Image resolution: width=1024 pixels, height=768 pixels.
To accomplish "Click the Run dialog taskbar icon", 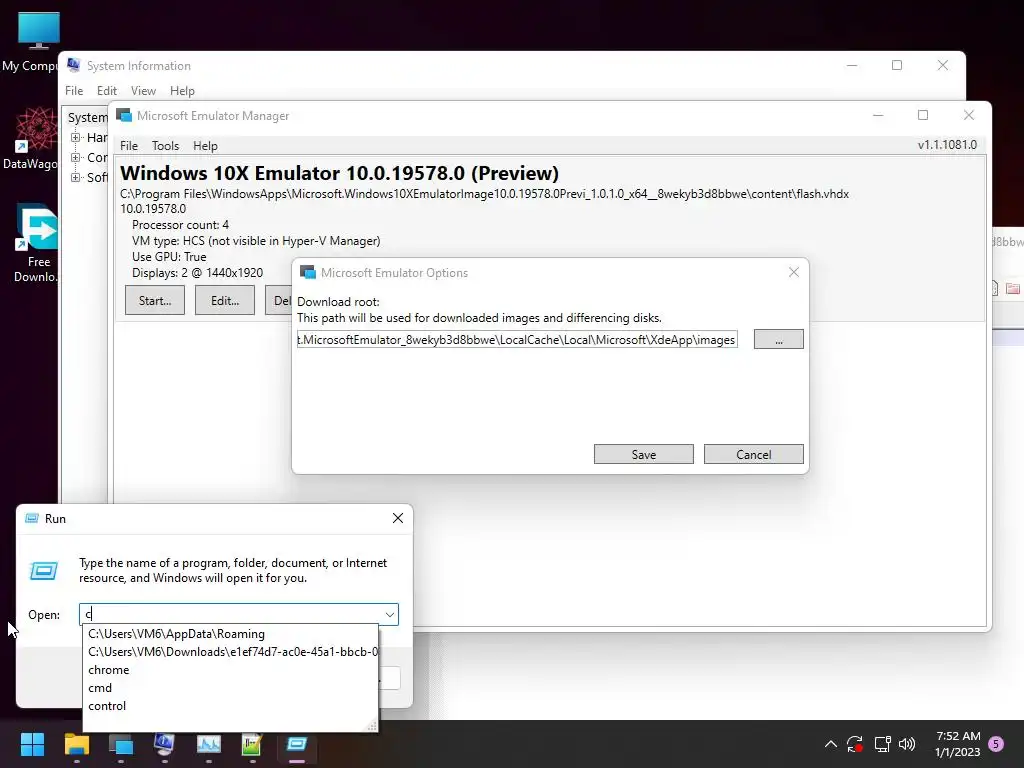I will [x=296, y=744].
